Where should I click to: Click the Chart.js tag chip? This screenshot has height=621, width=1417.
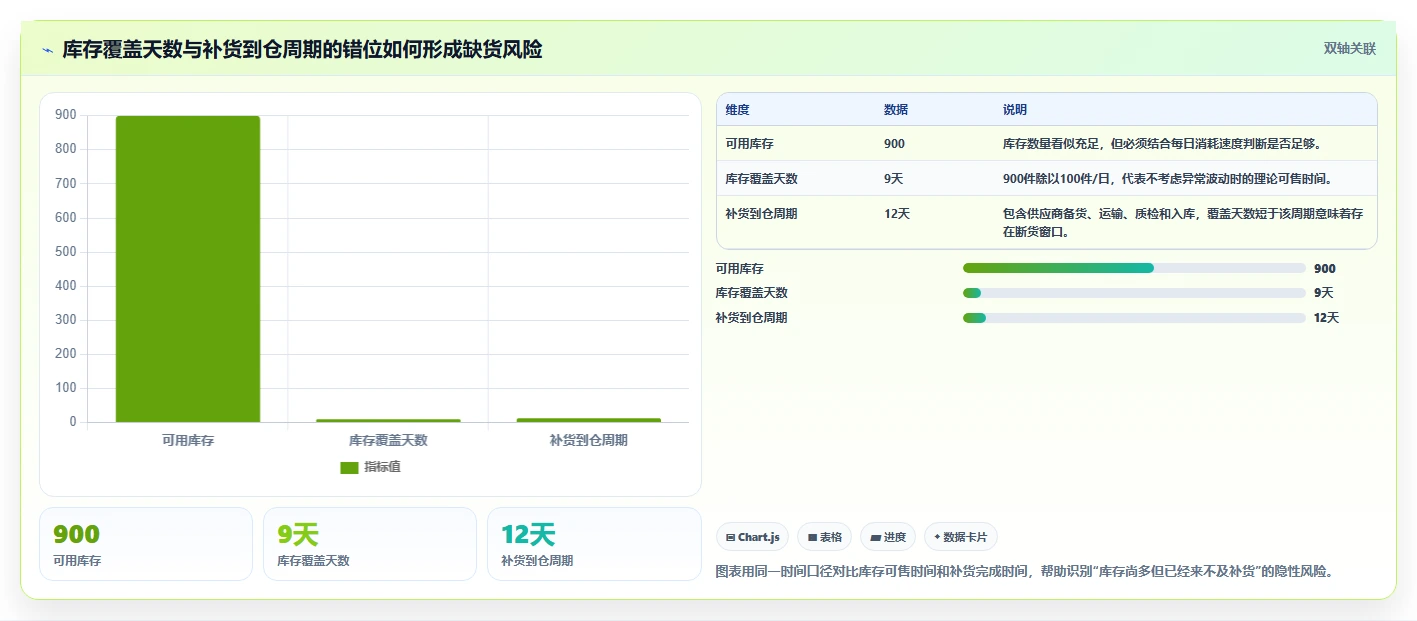point(752,537)
